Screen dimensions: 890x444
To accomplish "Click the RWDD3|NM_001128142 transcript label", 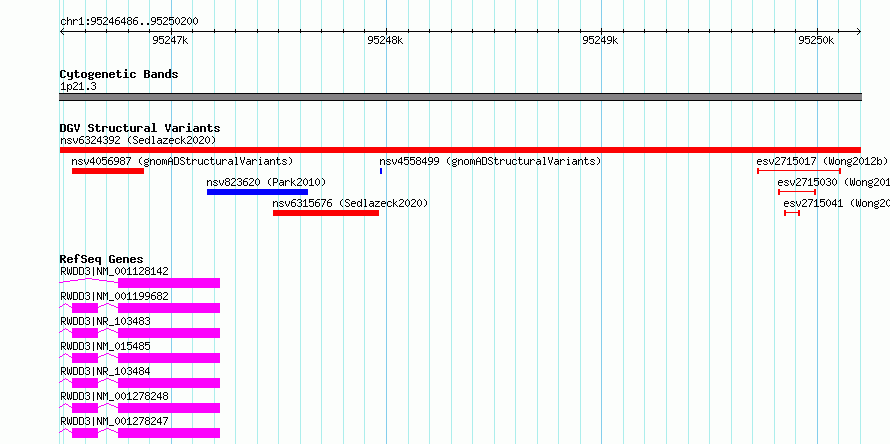I will (x=114, y=271).
